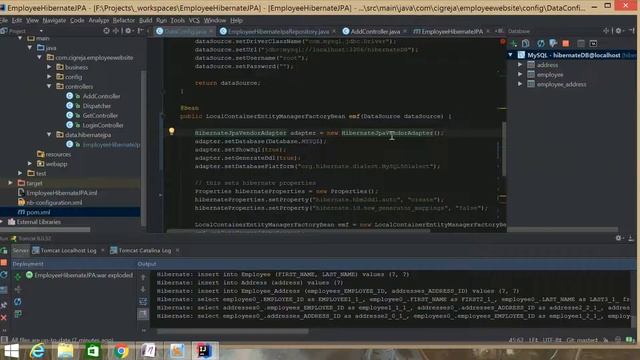Click the green deploy-all arrows icon in Deployment
The image size is (640, 360).
pos(18,278)
